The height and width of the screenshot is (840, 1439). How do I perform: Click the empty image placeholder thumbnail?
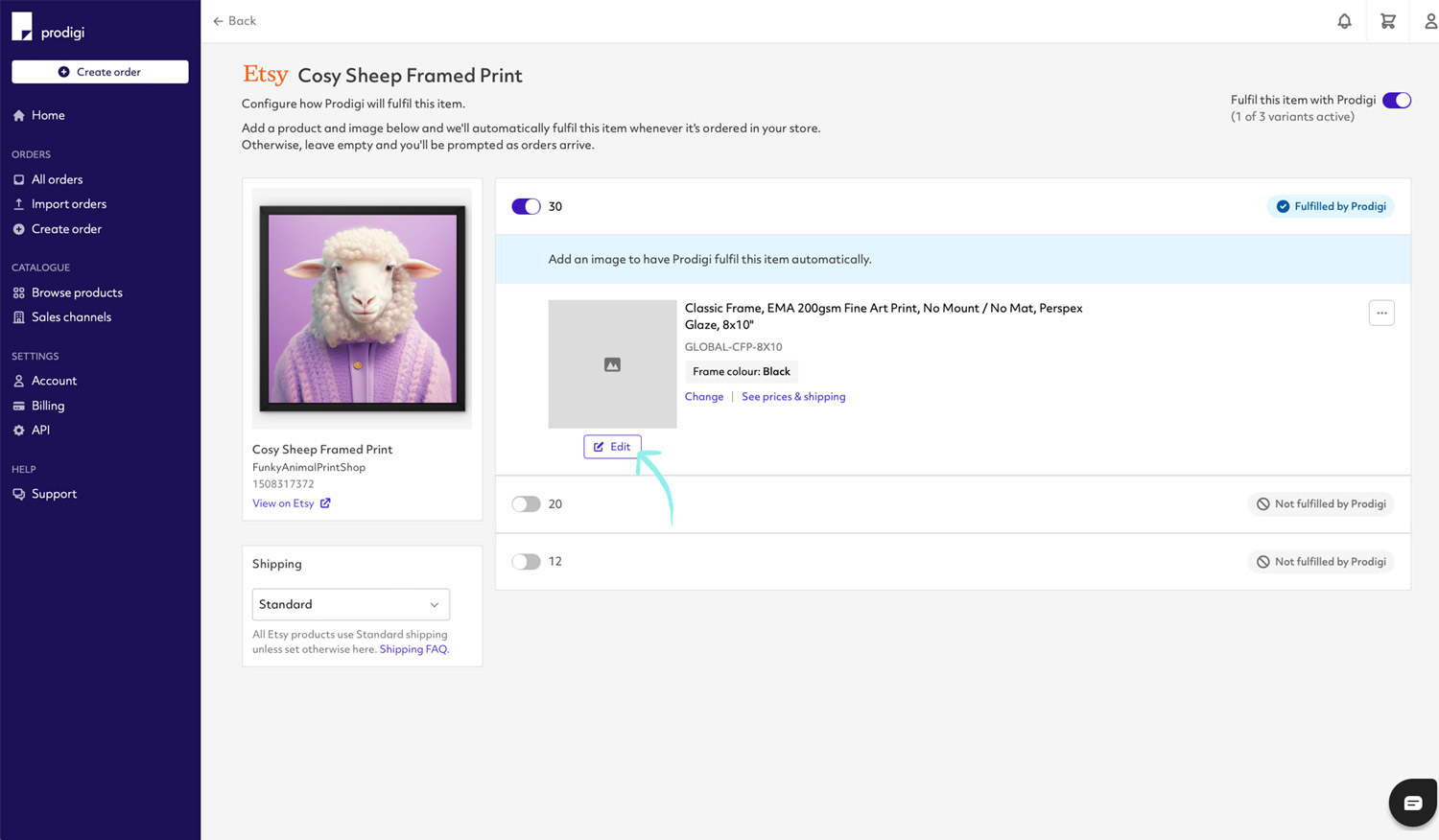(x=612, y=364)
